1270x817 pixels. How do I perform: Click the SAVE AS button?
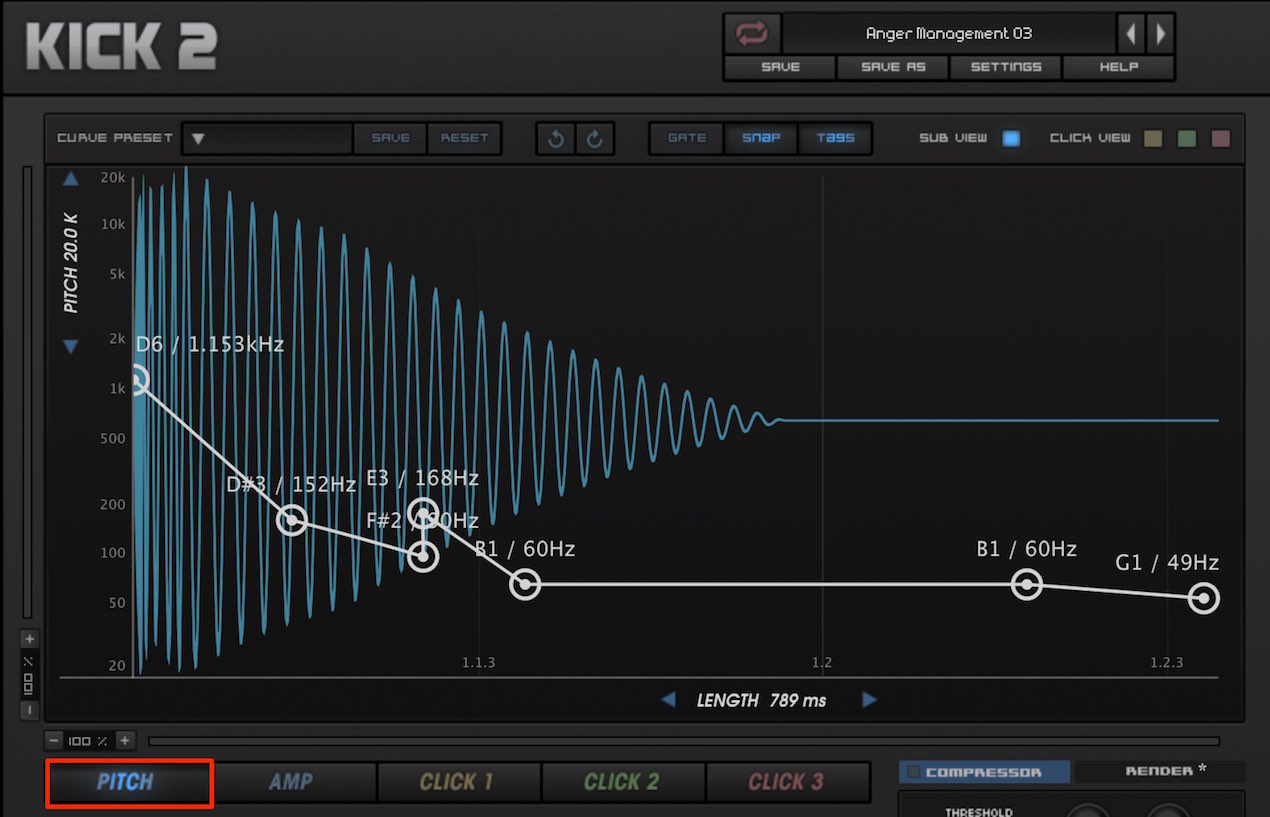tap(894, 67)
